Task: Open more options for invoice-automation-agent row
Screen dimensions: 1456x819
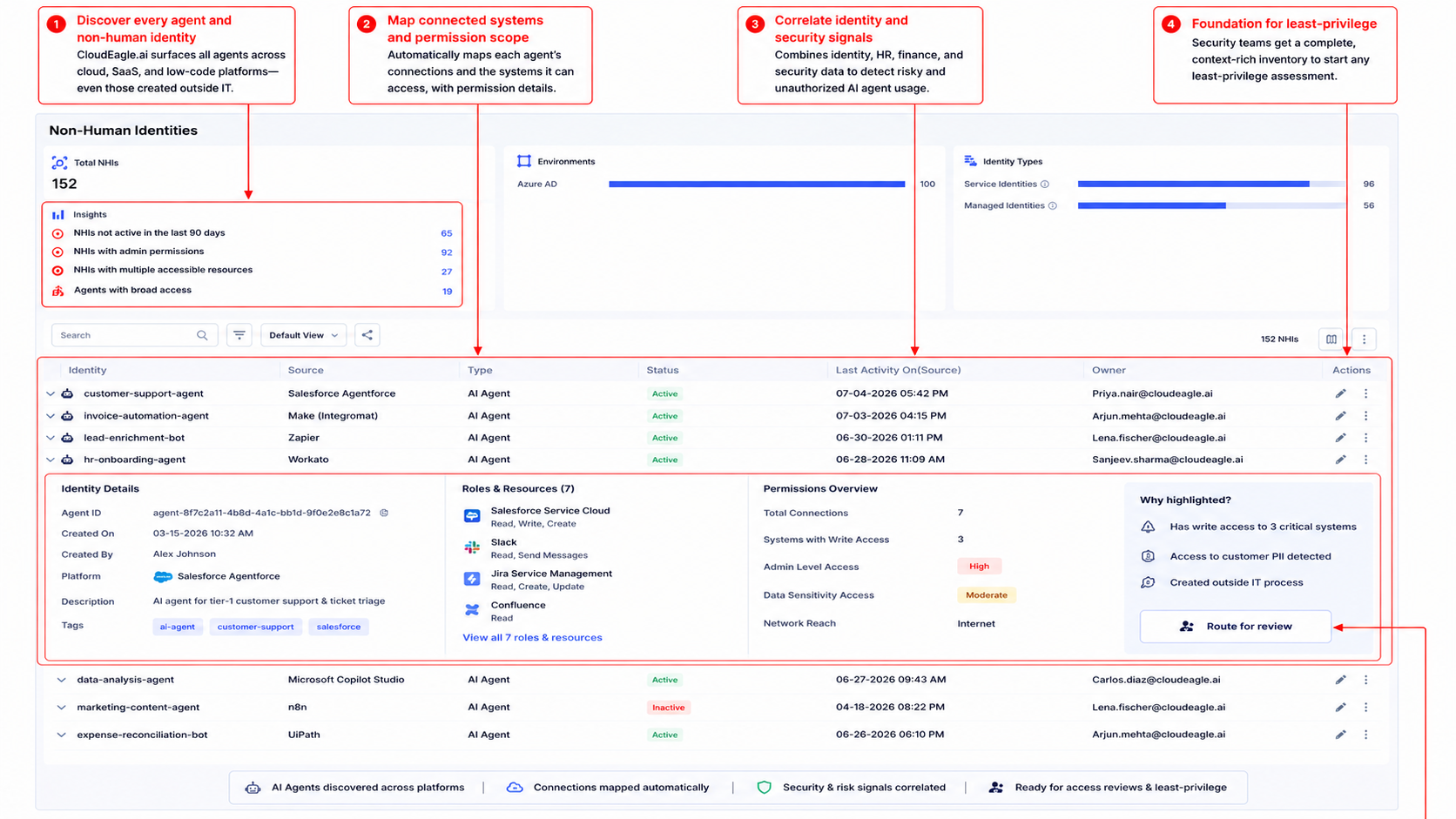Action: click(1365, 416)
